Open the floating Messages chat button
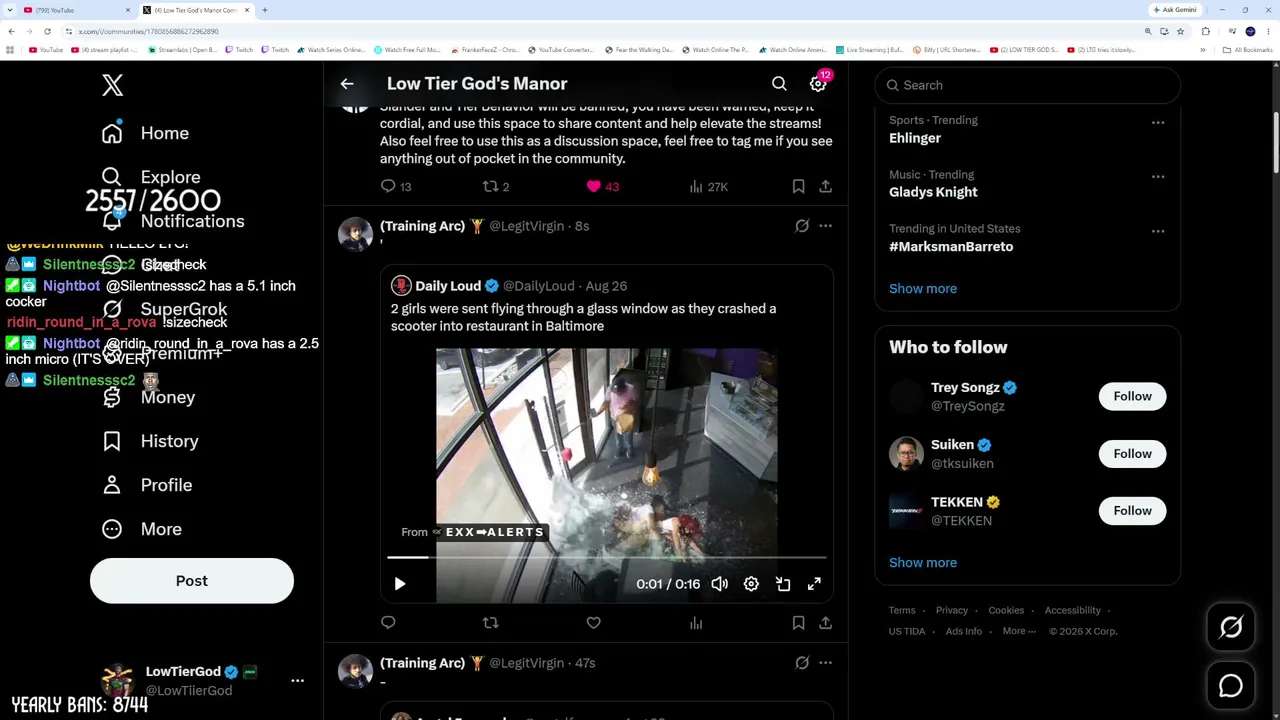The height and width of the screenshot is (720, 1280). point(1231,686)
